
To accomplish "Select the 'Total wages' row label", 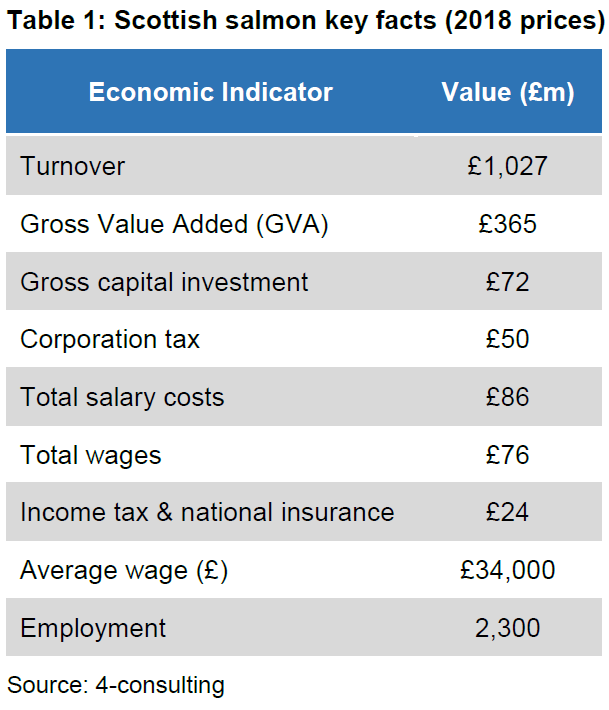I will (91, 455).
